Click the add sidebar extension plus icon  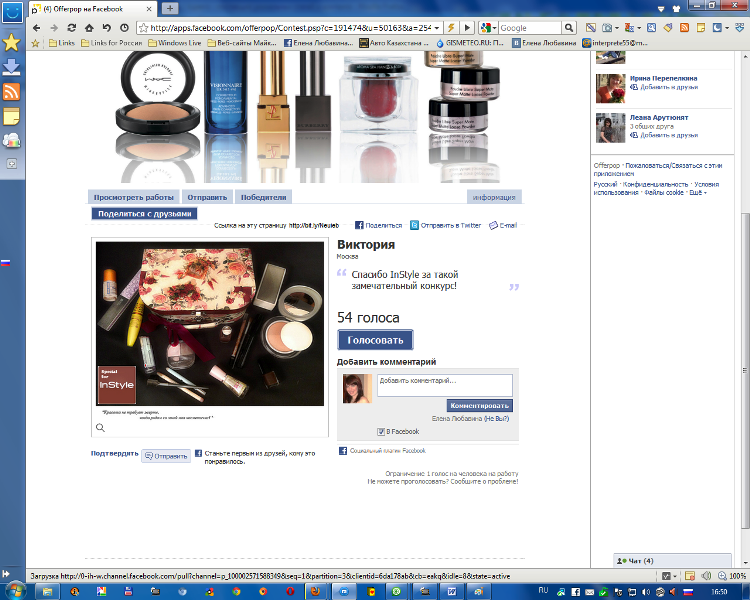[11, 164]
